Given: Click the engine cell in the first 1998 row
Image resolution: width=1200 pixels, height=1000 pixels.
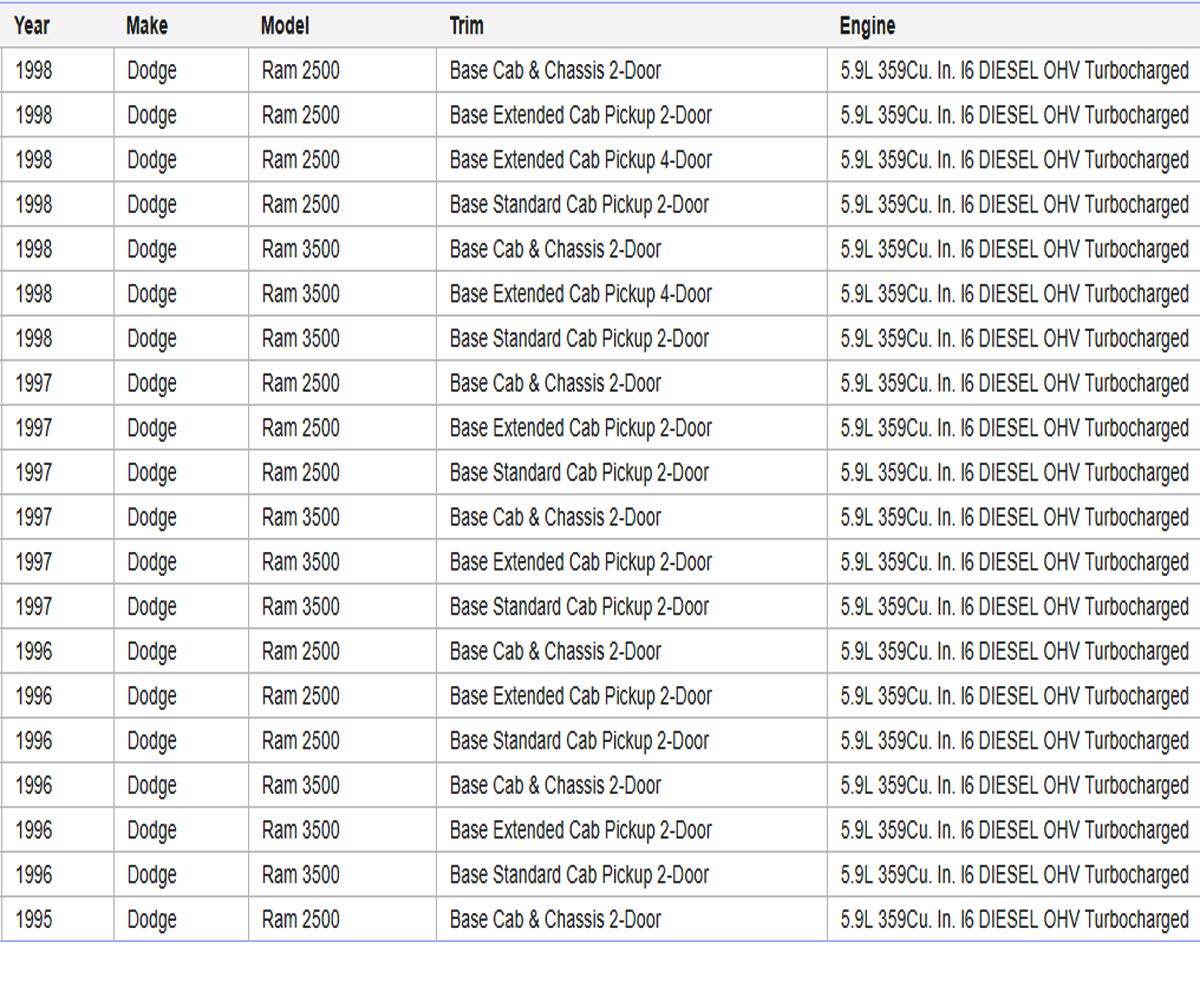Looking at the screenshot, I should 1014,71.
